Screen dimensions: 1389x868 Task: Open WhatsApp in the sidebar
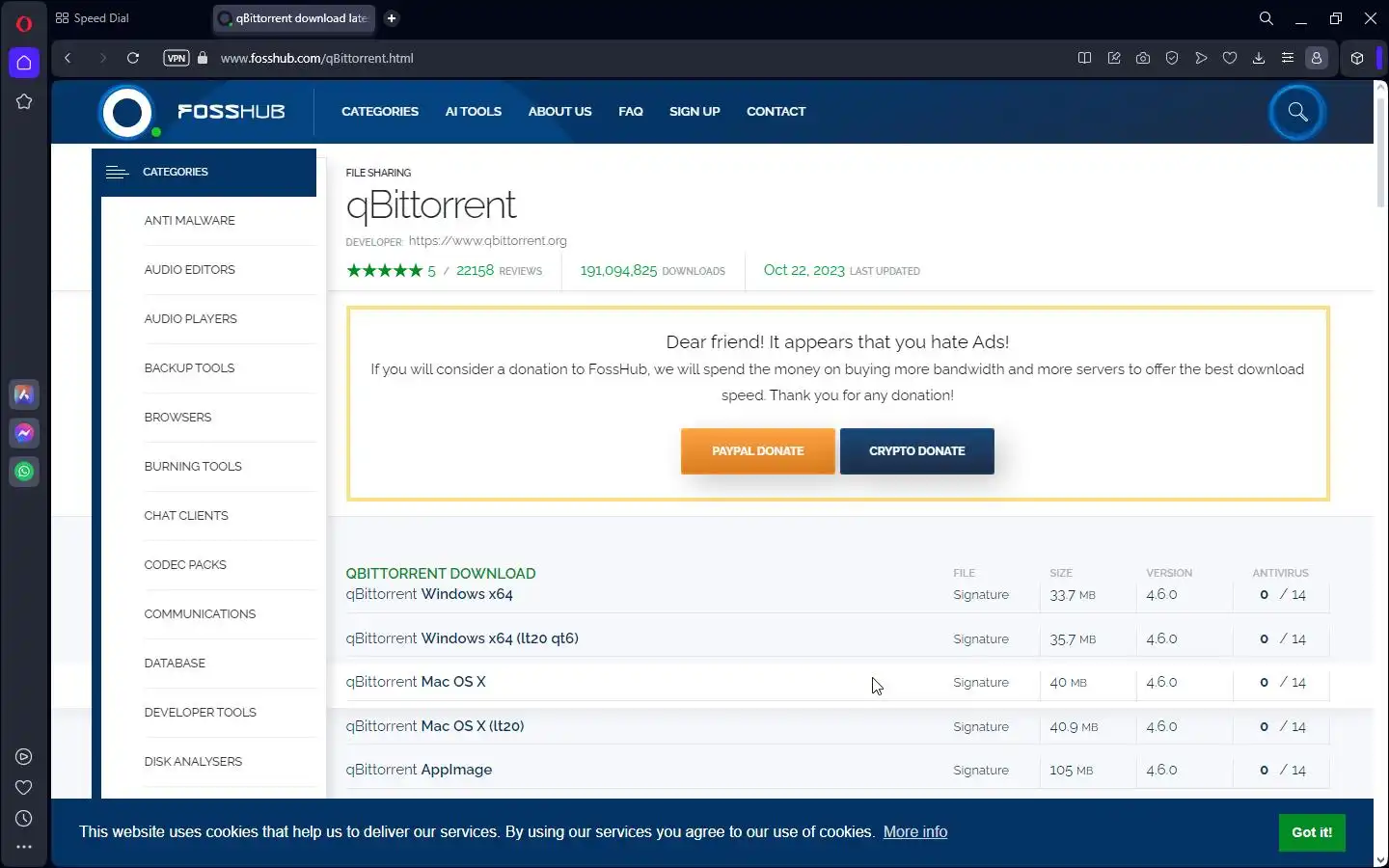[24, 472]
